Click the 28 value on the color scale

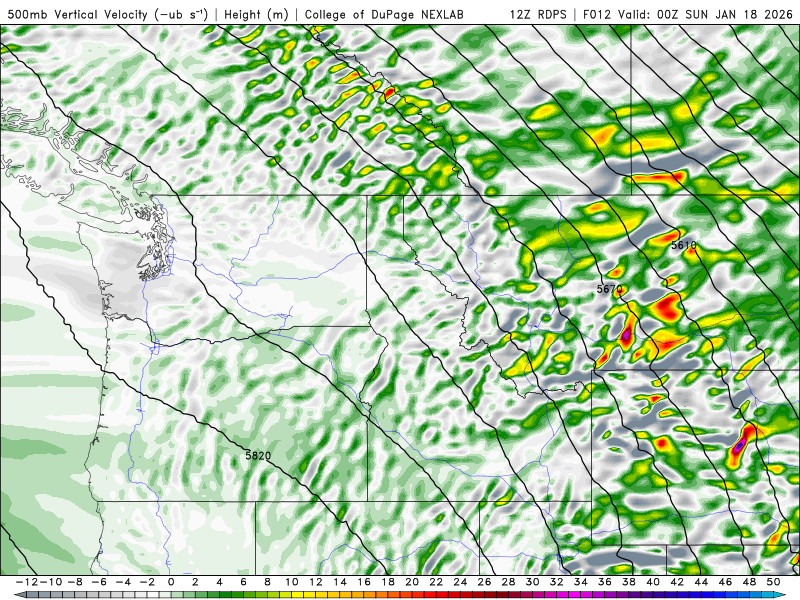(x=509, y=582)
